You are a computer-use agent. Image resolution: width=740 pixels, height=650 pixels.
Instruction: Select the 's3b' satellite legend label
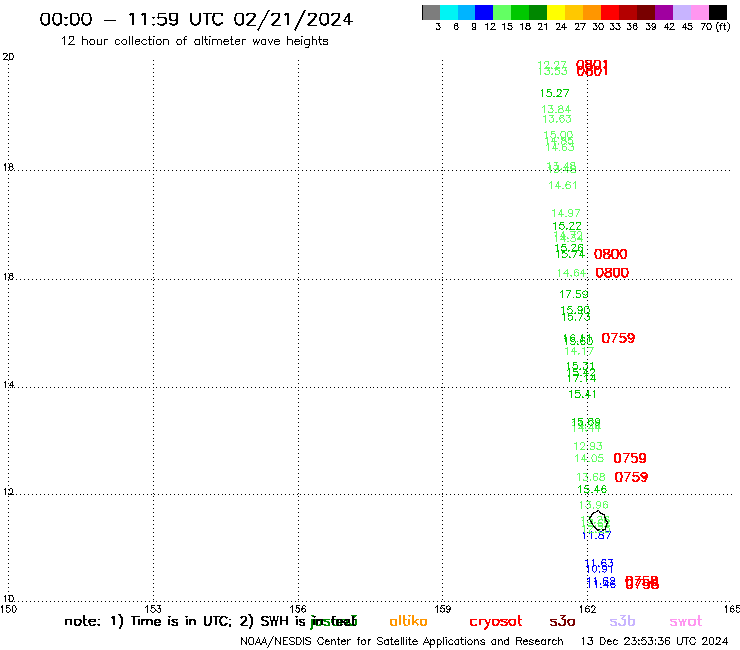click(x=622, y=621)
